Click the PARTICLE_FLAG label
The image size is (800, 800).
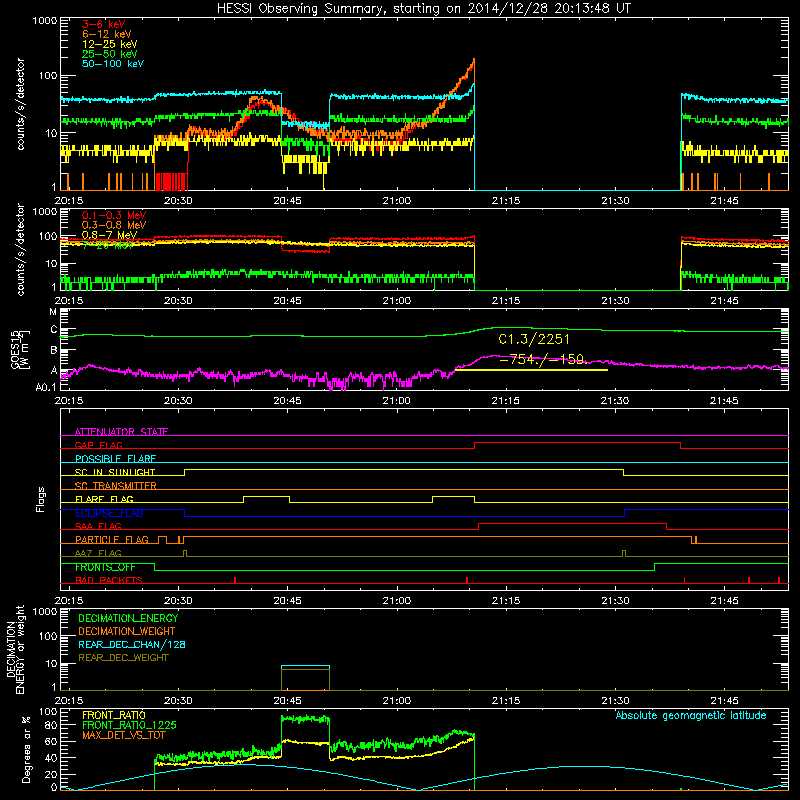tap(112, 539)
